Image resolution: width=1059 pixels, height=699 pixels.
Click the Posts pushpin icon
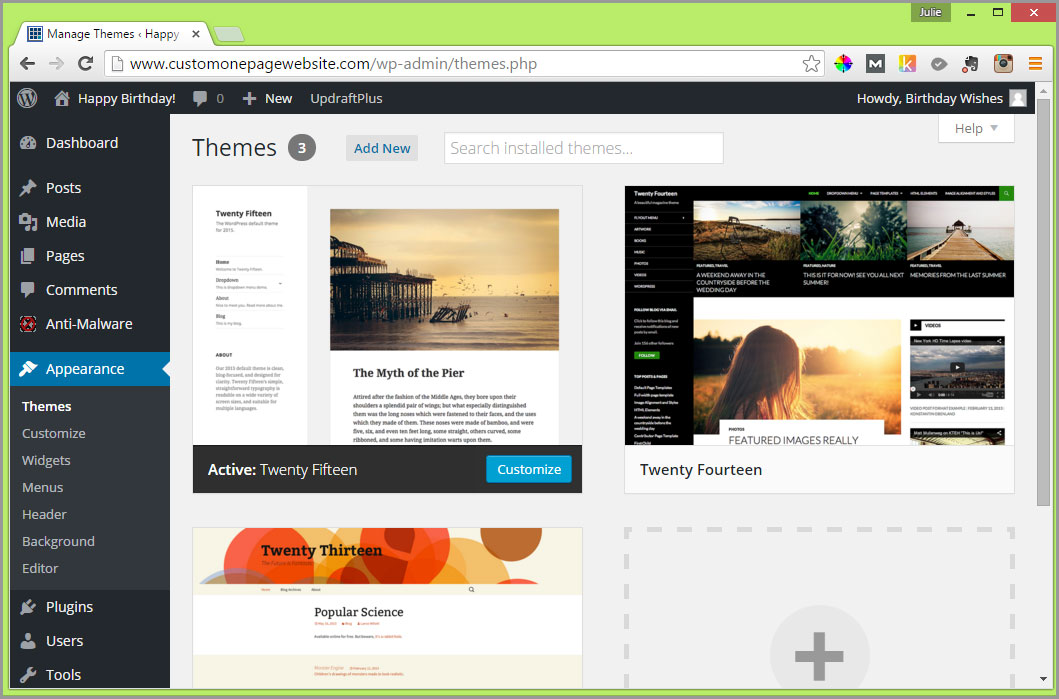[28, 188]
